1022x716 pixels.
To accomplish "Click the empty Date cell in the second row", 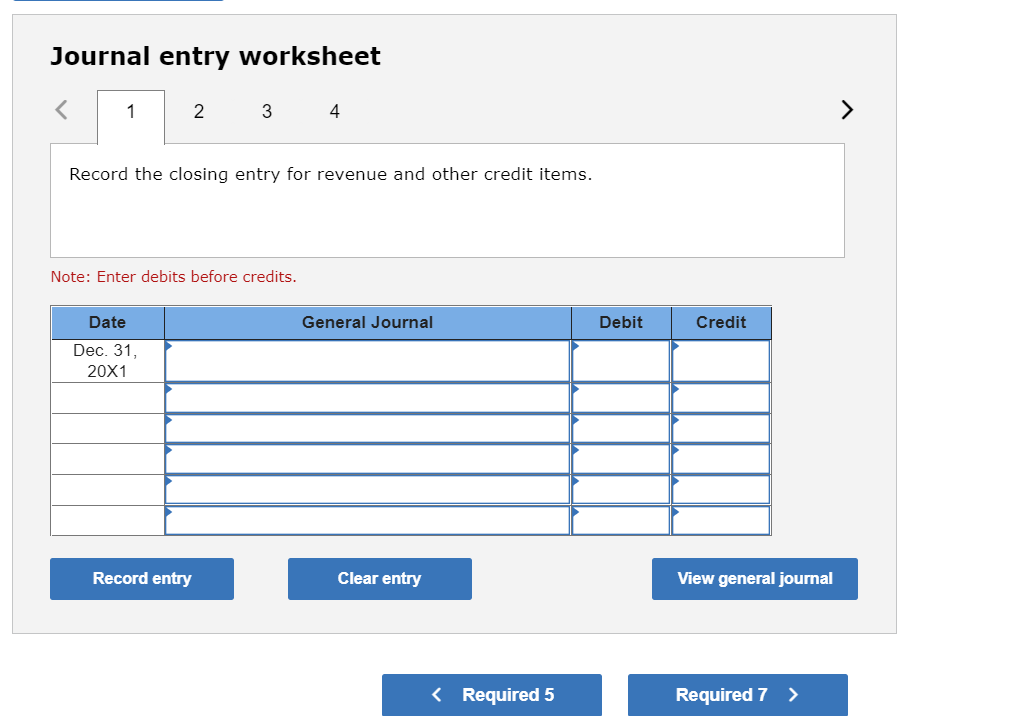I will [107, 397].
